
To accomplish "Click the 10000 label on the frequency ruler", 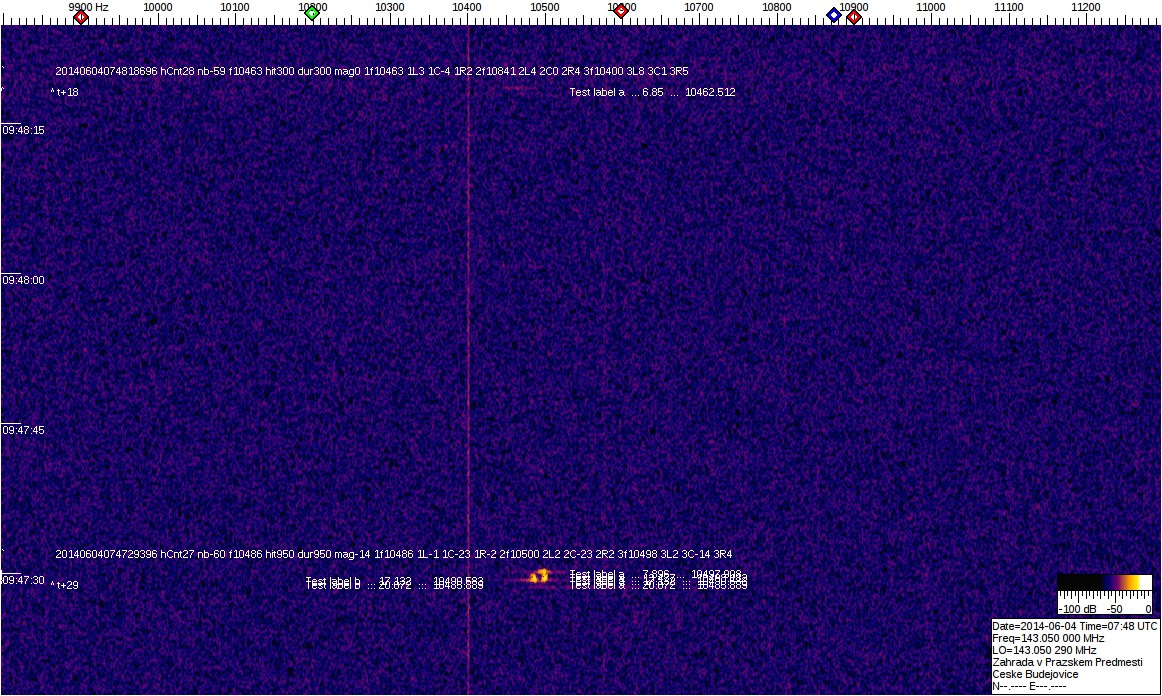I will (x=157, y=7).
